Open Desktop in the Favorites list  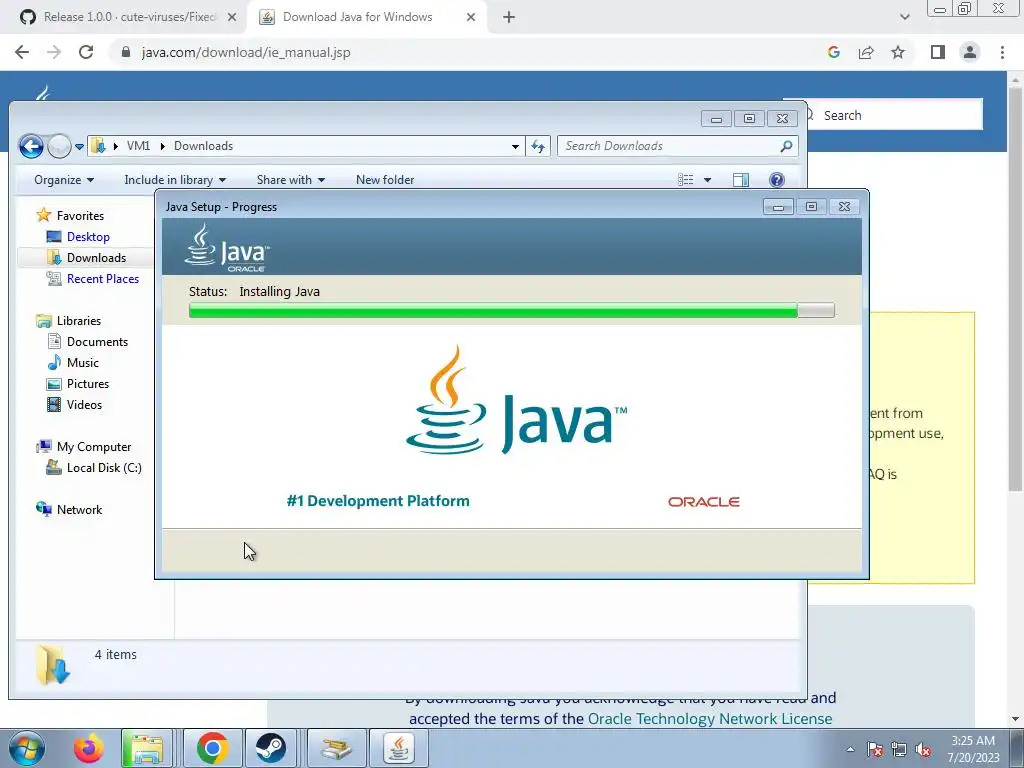click(88, 236)
